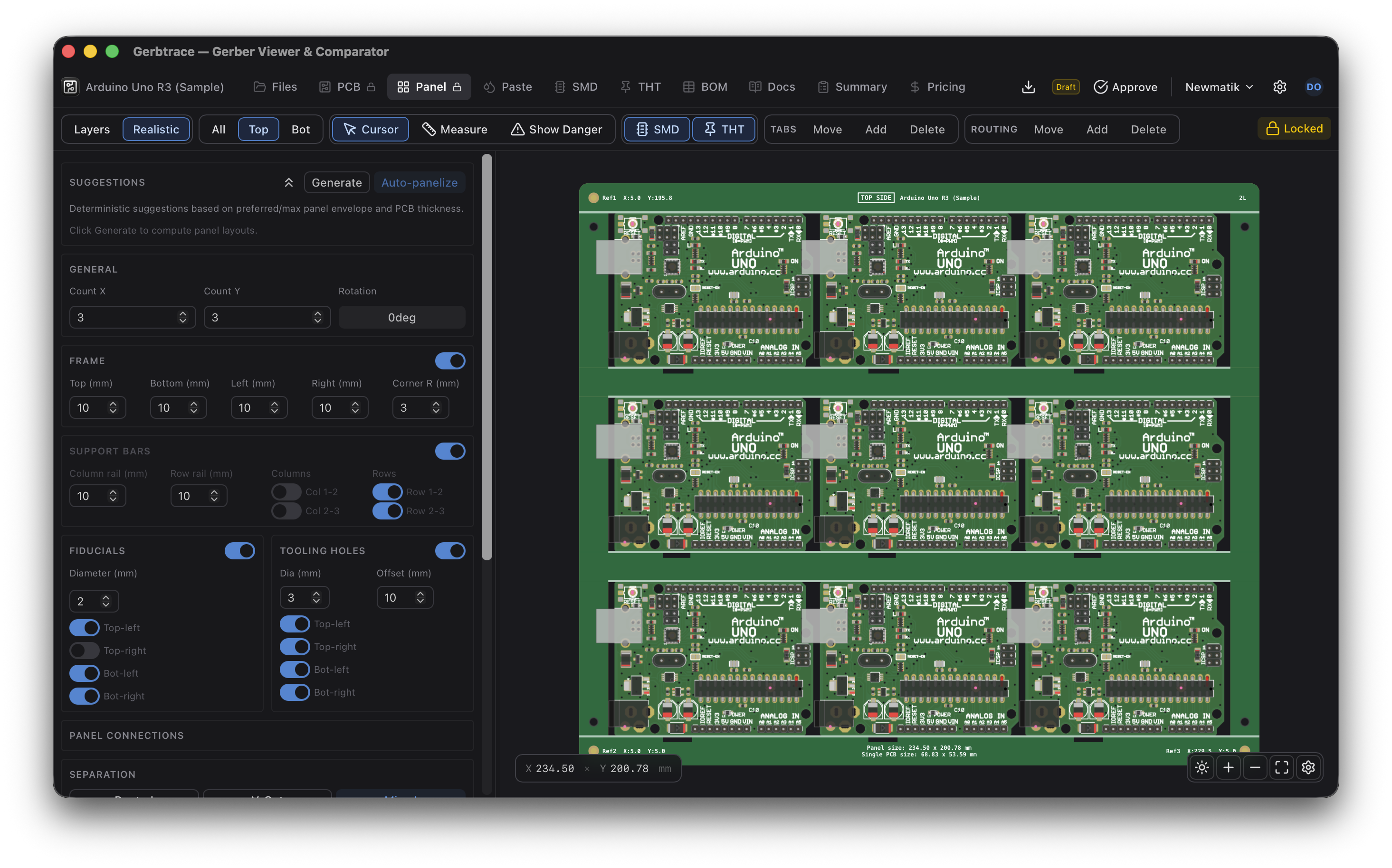Viewport: 1392px width, 868px height.
Task: Click the 0deg Rotation button
Action: 402,318
